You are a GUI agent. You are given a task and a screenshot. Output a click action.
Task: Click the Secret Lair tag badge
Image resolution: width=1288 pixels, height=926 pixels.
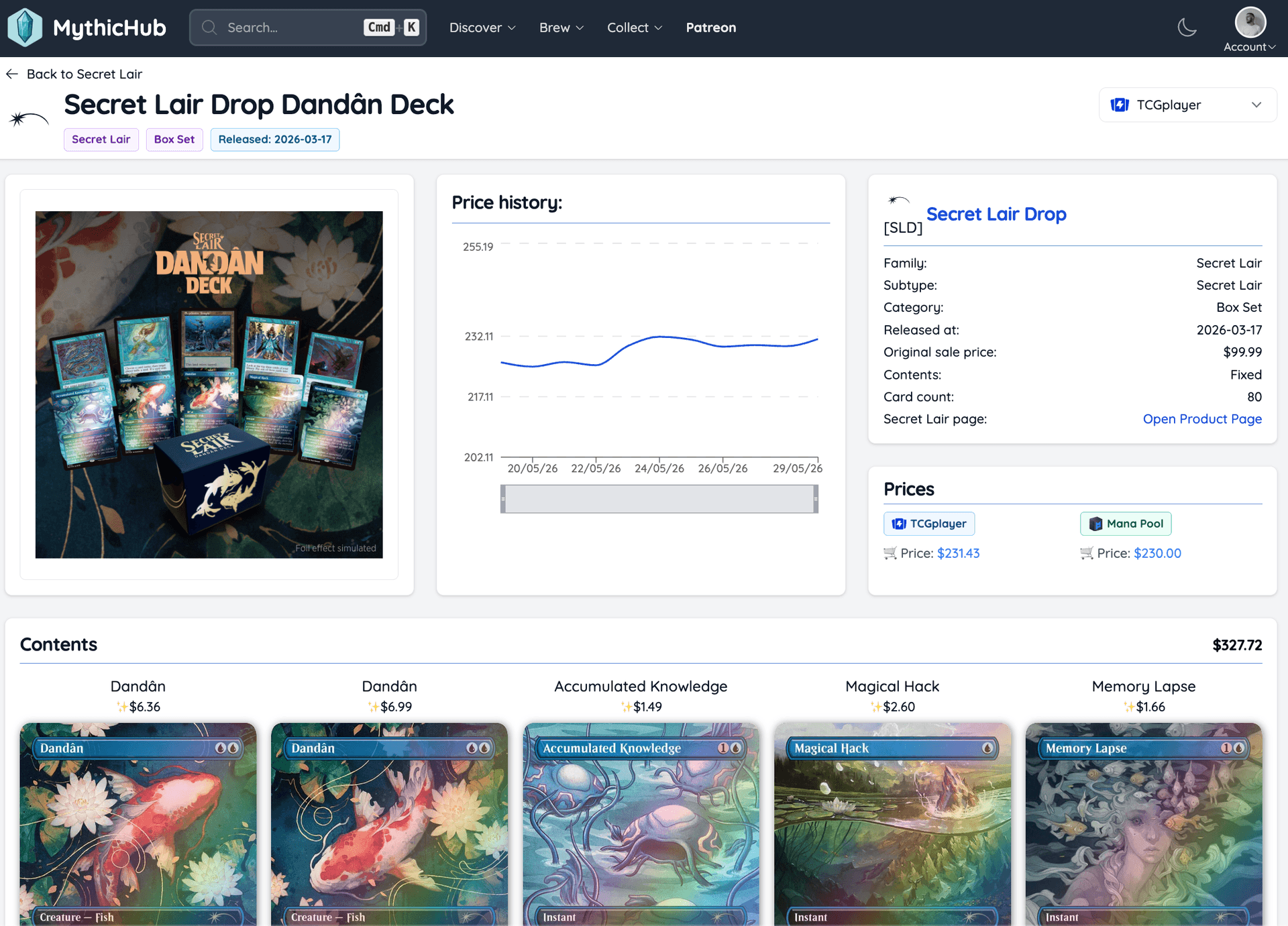click(101, 139)
